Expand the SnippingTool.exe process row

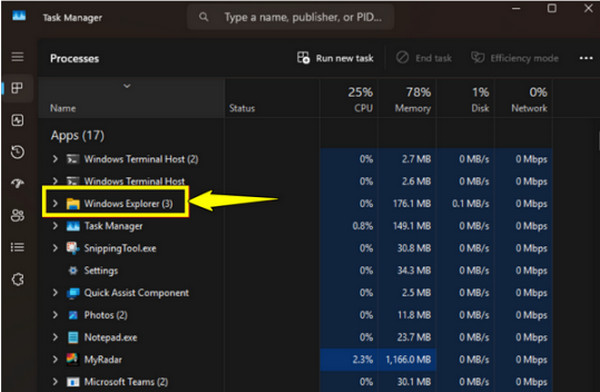(x=55, y=248)
